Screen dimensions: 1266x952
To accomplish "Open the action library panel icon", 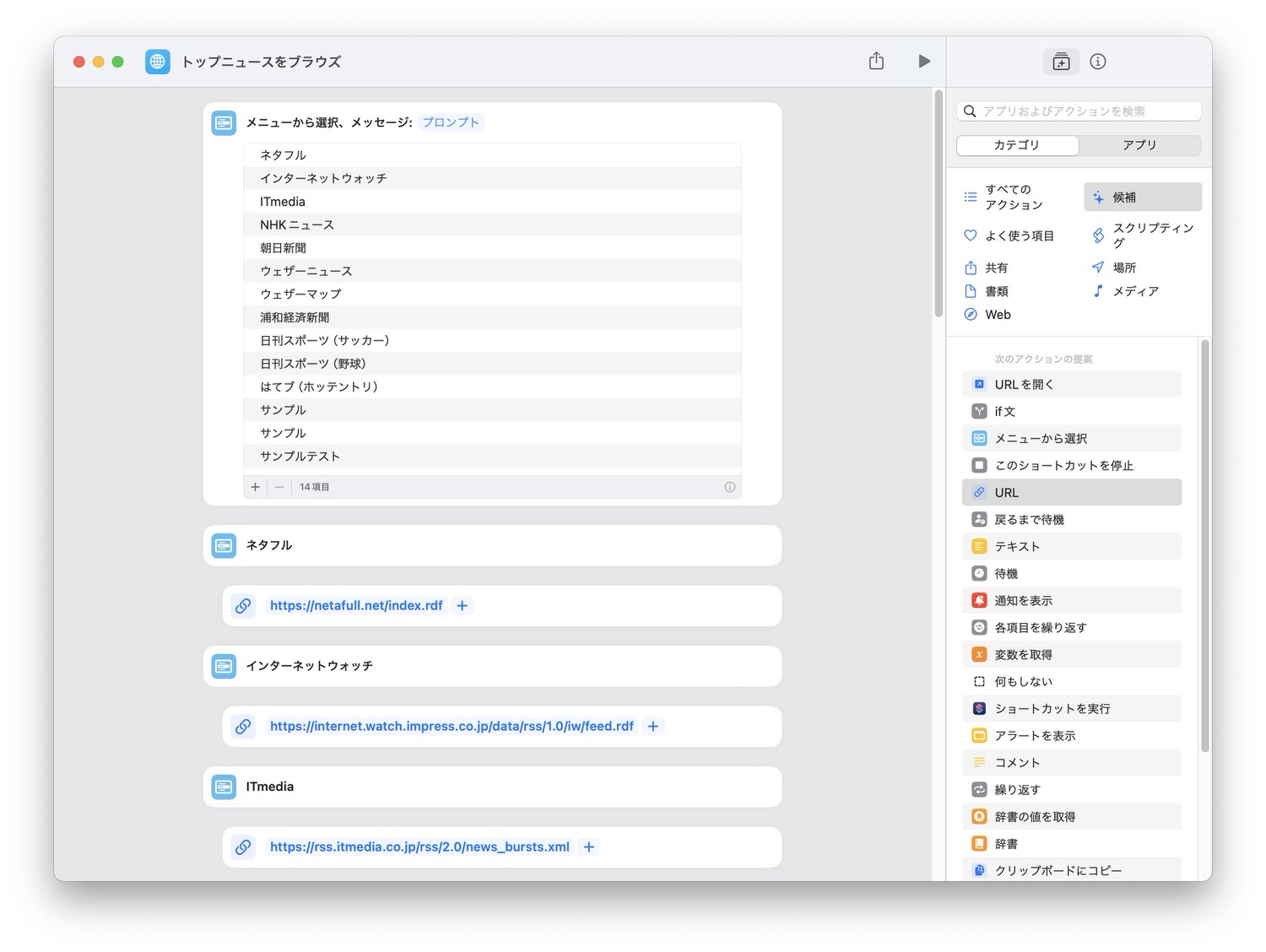I will coord(1061,62).
